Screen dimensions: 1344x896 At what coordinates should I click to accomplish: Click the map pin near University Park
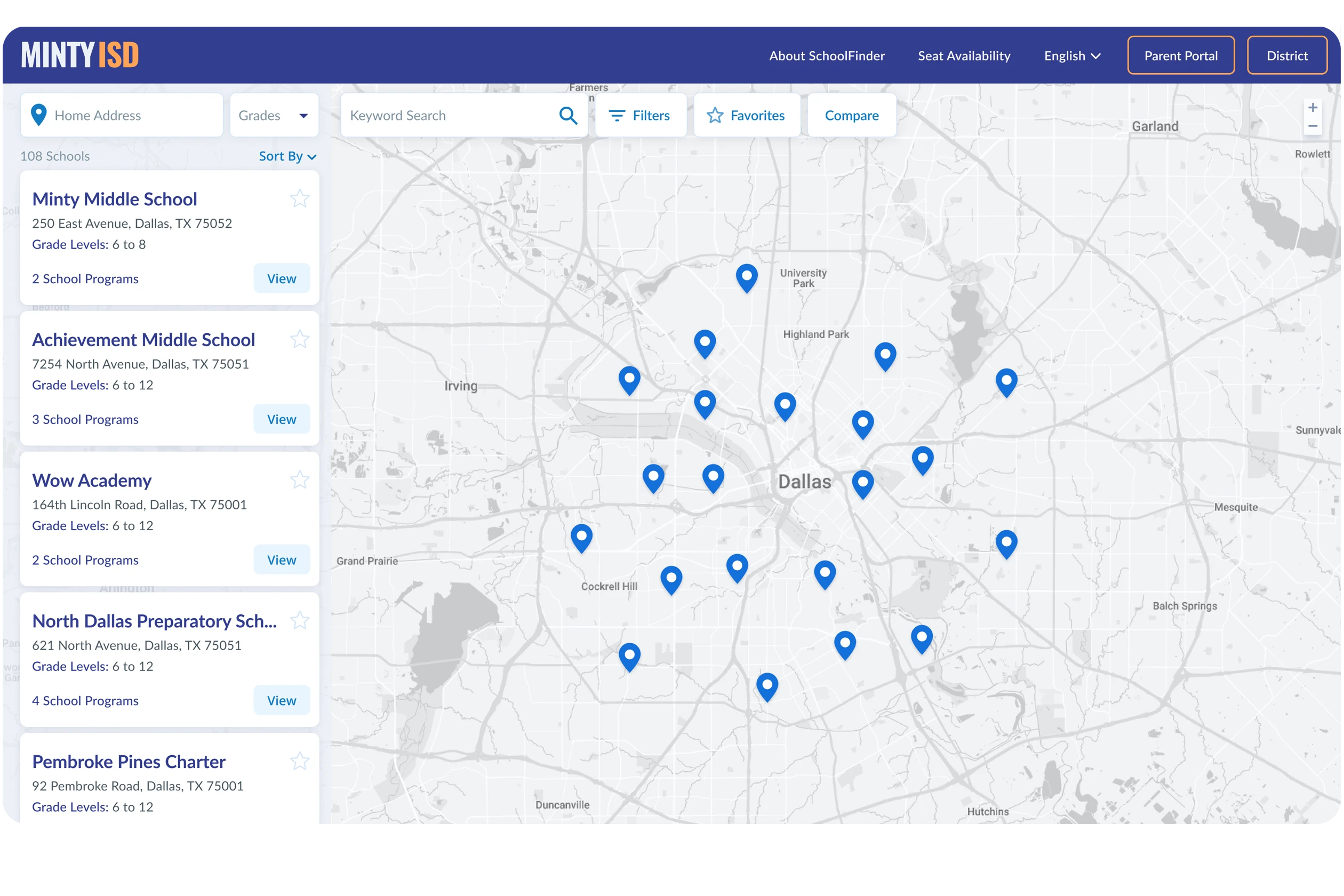746,277
